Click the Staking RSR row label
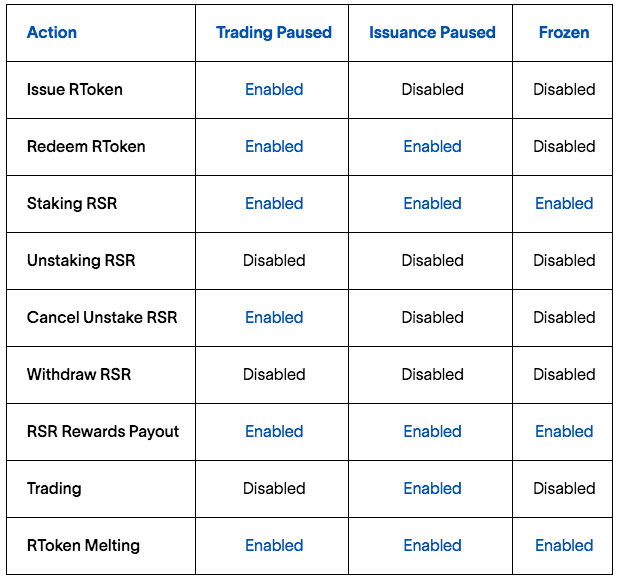Viewport: 617px width, 579px height. click(72, 203)
